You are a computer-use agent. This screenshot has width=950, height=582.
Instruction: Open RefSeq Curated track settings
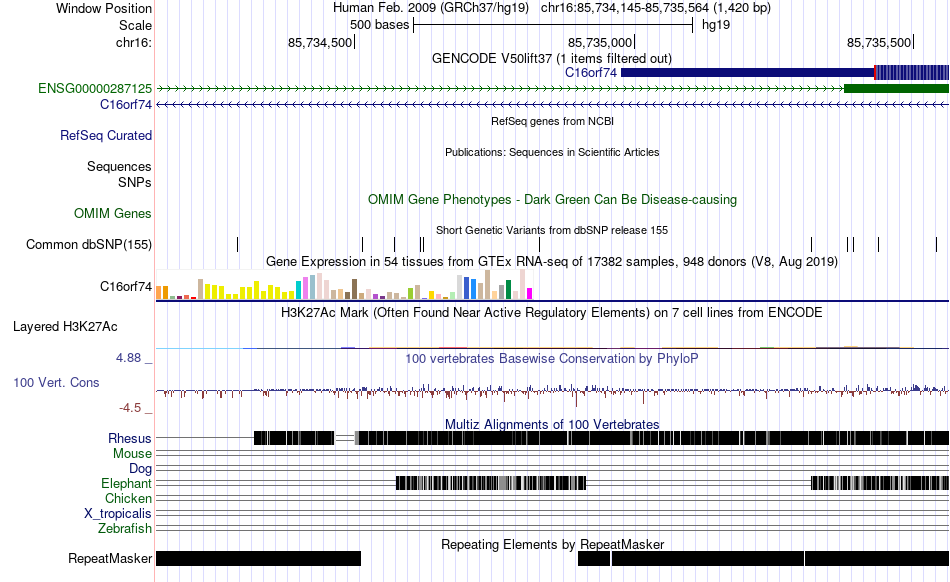coord(105,135)
